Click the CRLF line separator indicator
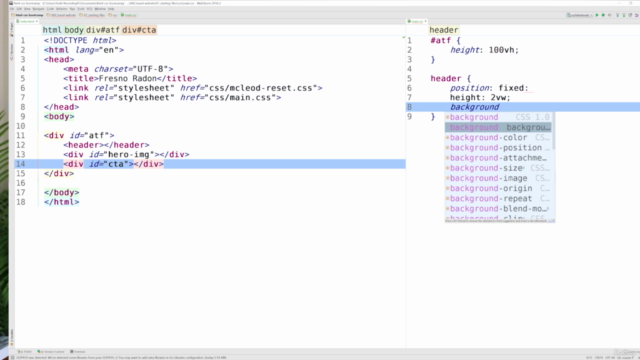The image size is (640, 360). pyautogui.click(x=599, y=358)
